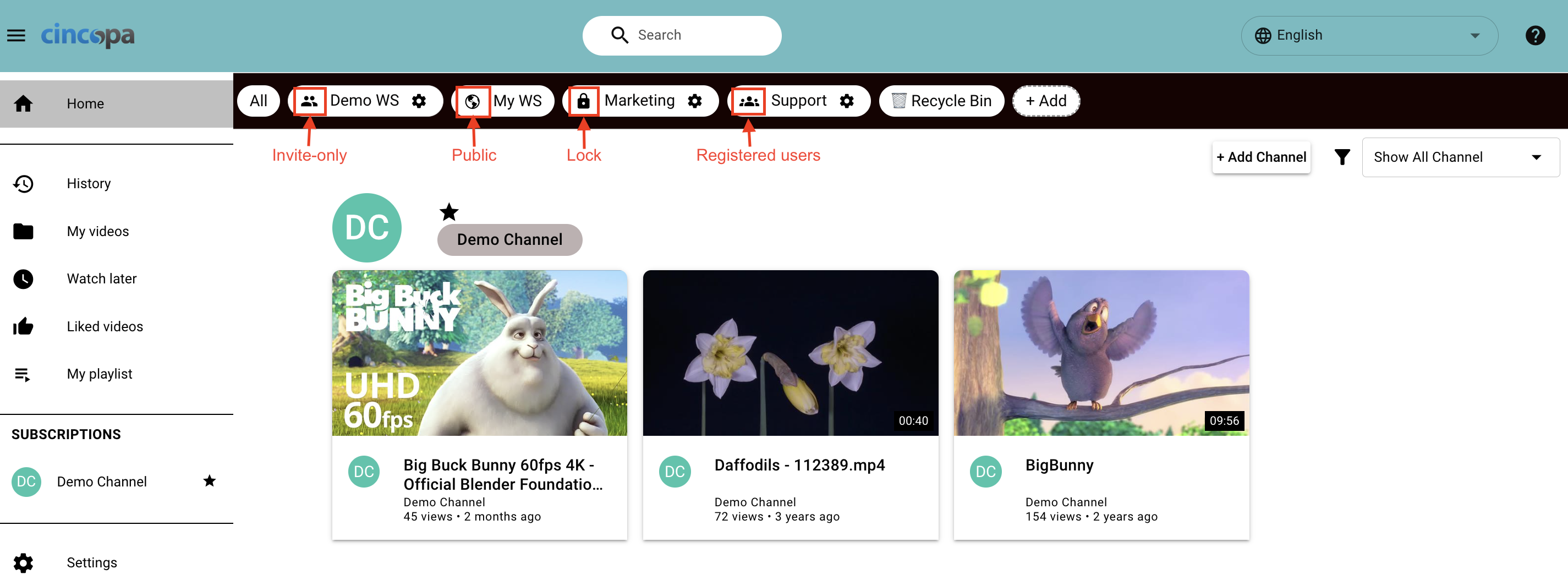Open the hamburger menu icon

pos(17,35)
